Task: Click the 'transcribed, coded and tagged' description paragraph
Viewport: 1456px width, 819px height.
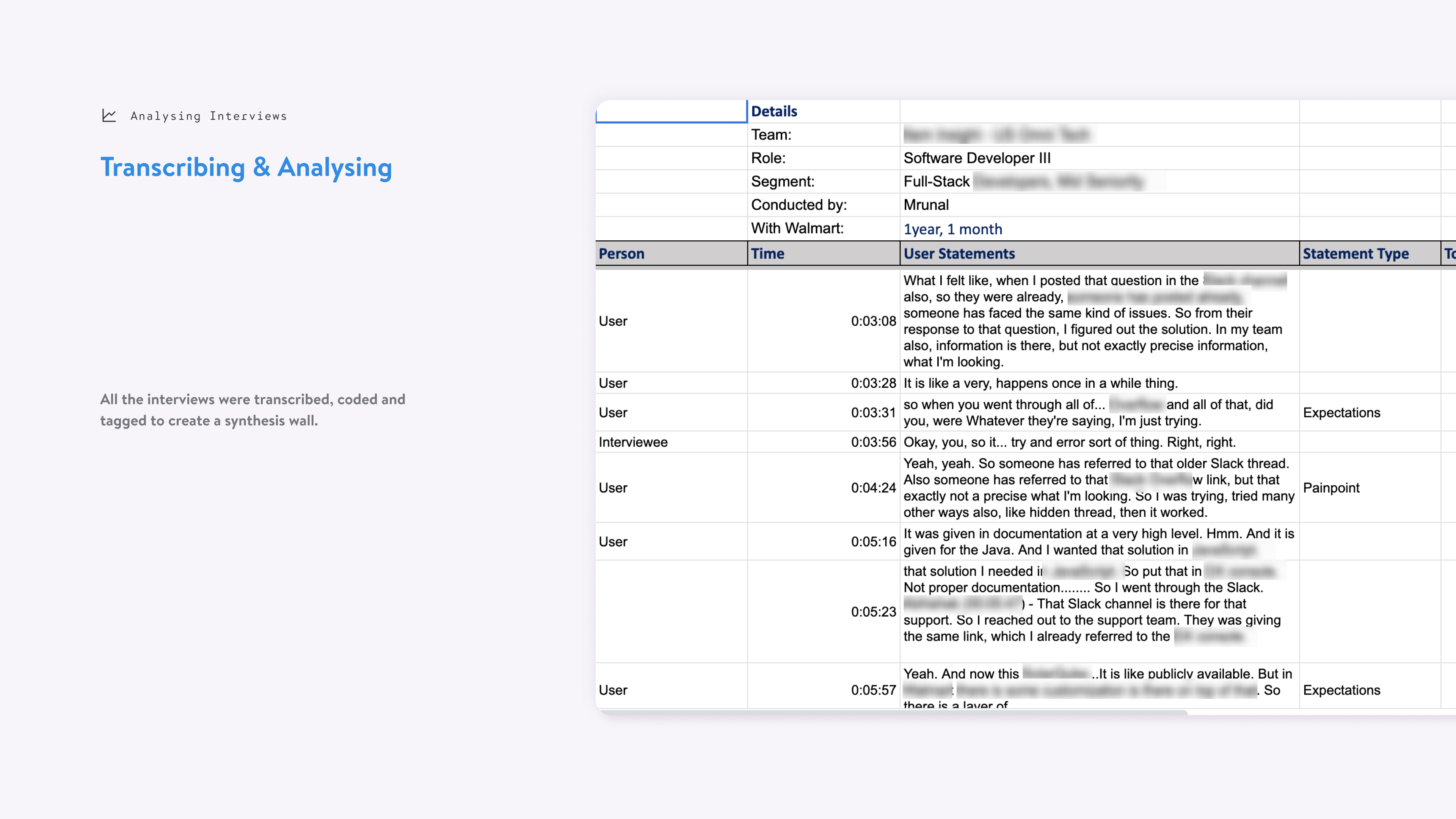Action: coord(253,410)
